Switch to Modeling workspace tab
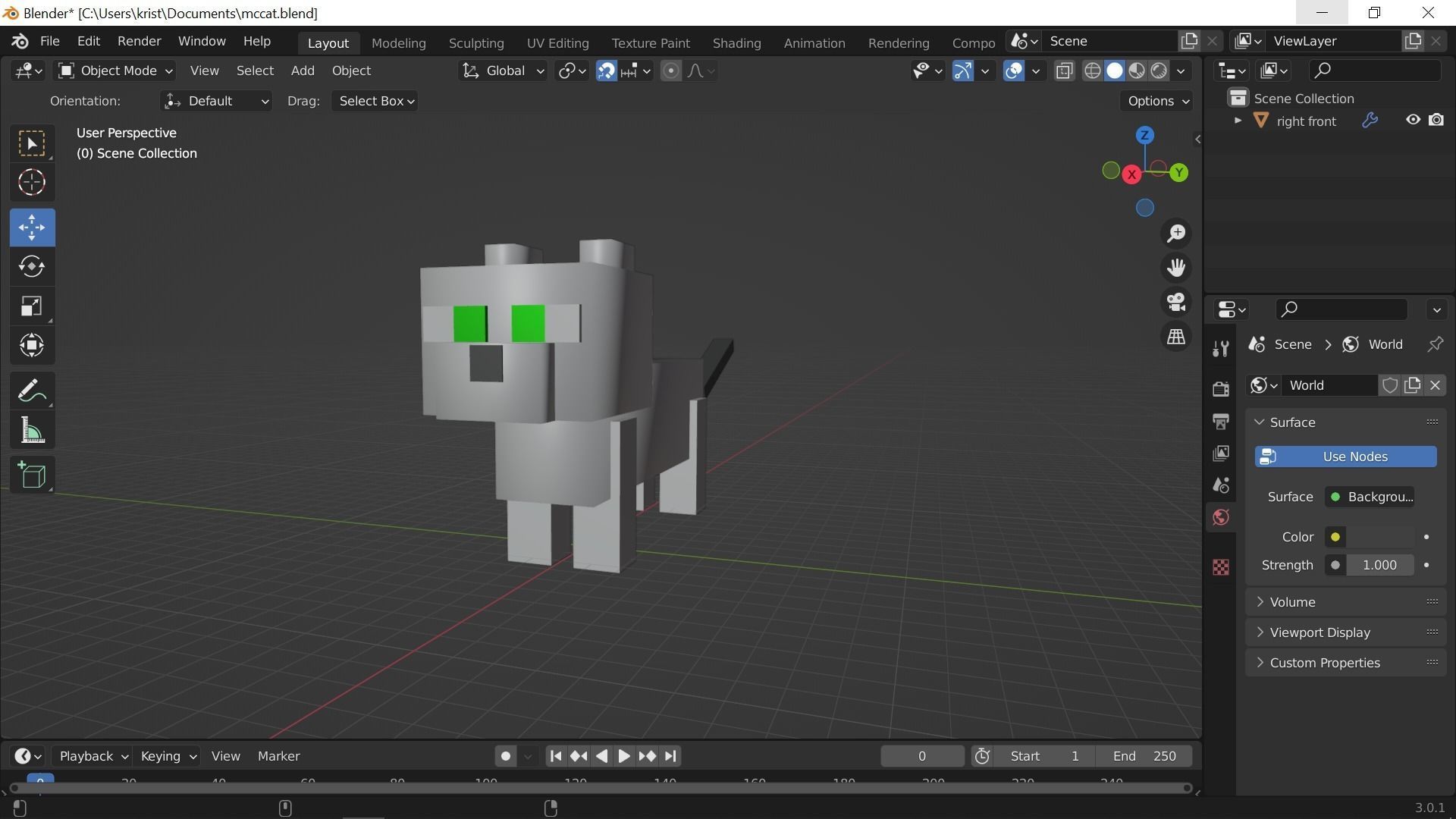Image resolution: width=1456 pixels, height=819 pixels. click(398, 43)
